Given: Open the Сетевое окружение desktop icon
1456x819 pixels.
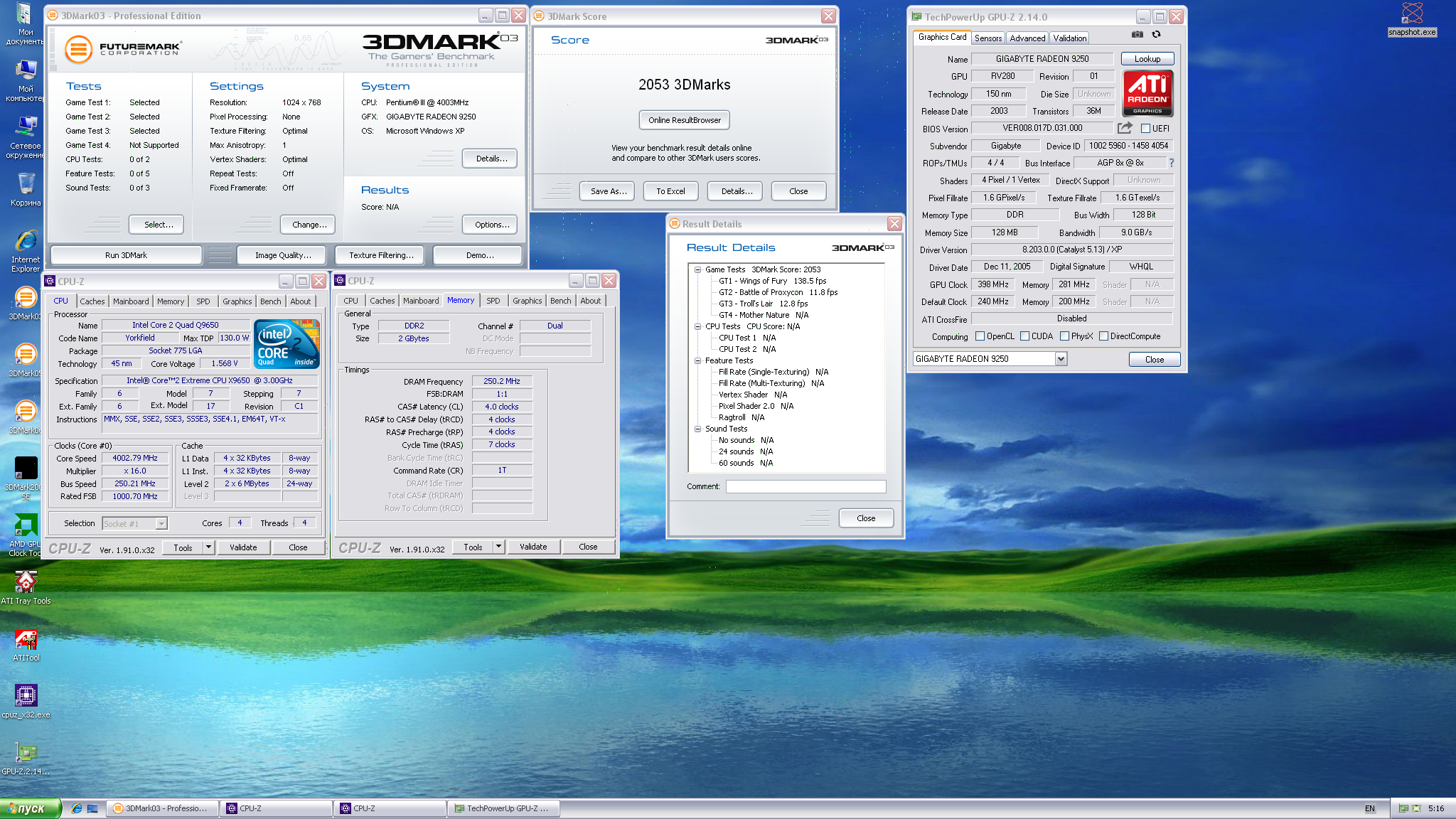Looking at the screenshot, I should click(x=26, y=138).
